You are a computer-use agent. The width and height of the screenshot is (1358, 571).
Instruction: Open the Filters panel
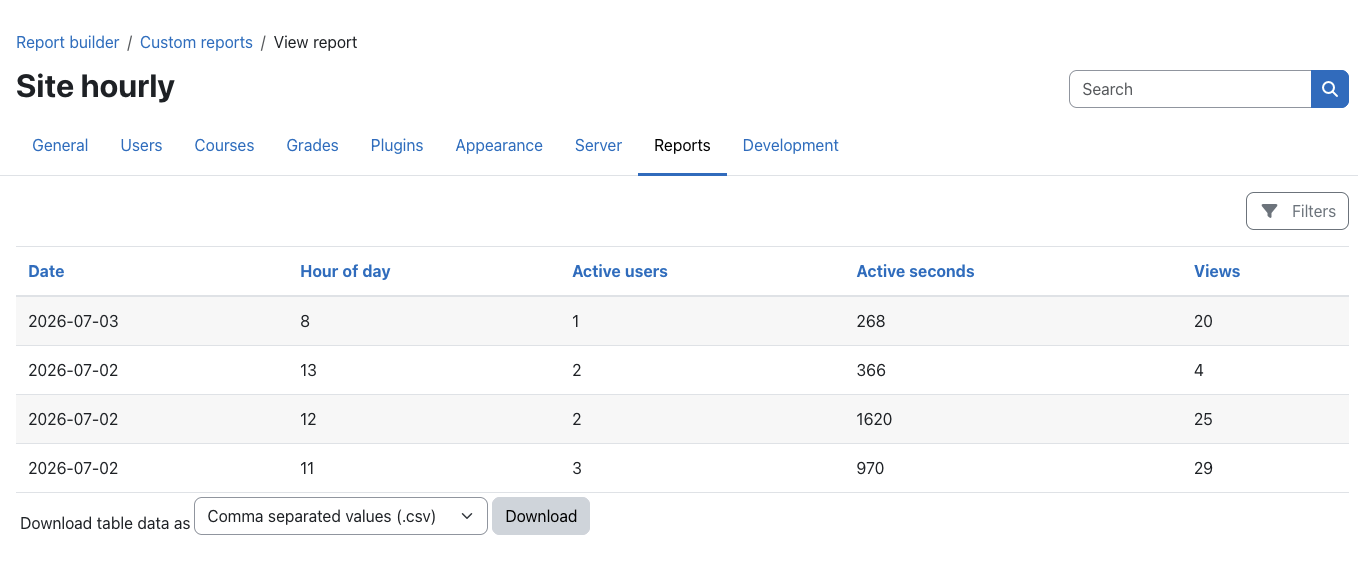point(1297,211)
